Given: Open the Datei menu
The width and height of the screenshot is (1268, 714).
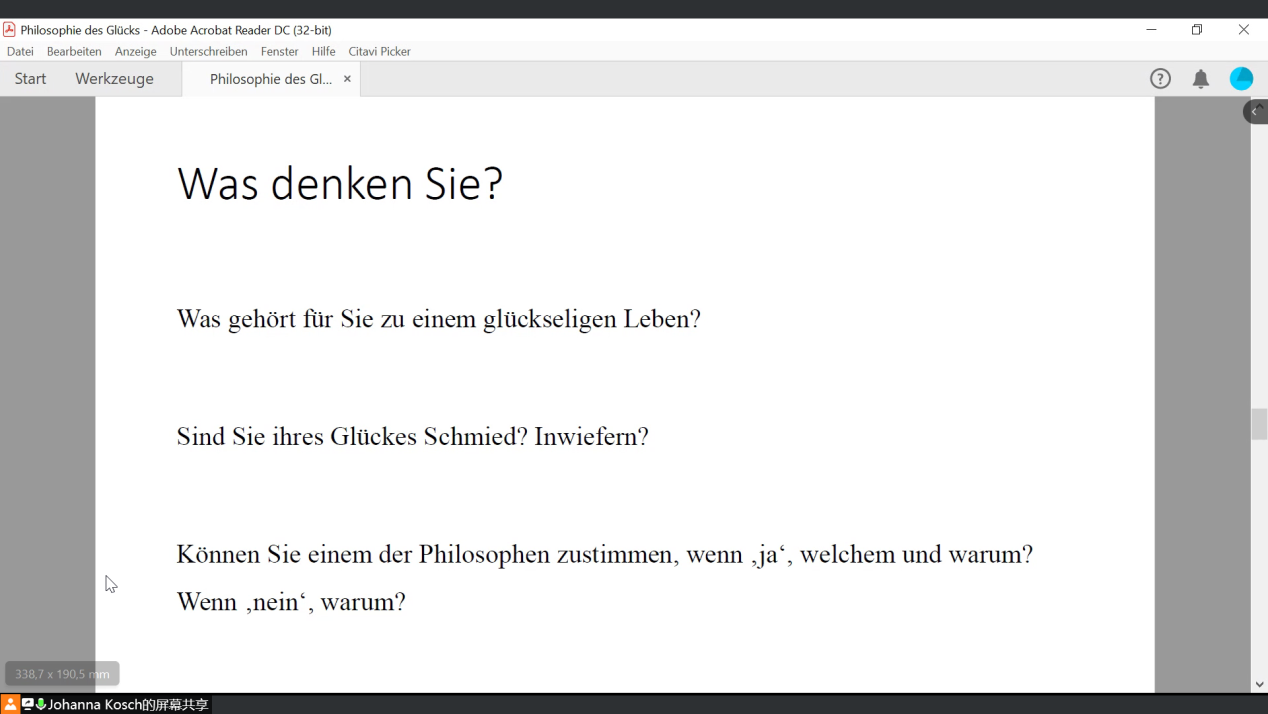Looking at the screenshot, I should tap(20, 51).
